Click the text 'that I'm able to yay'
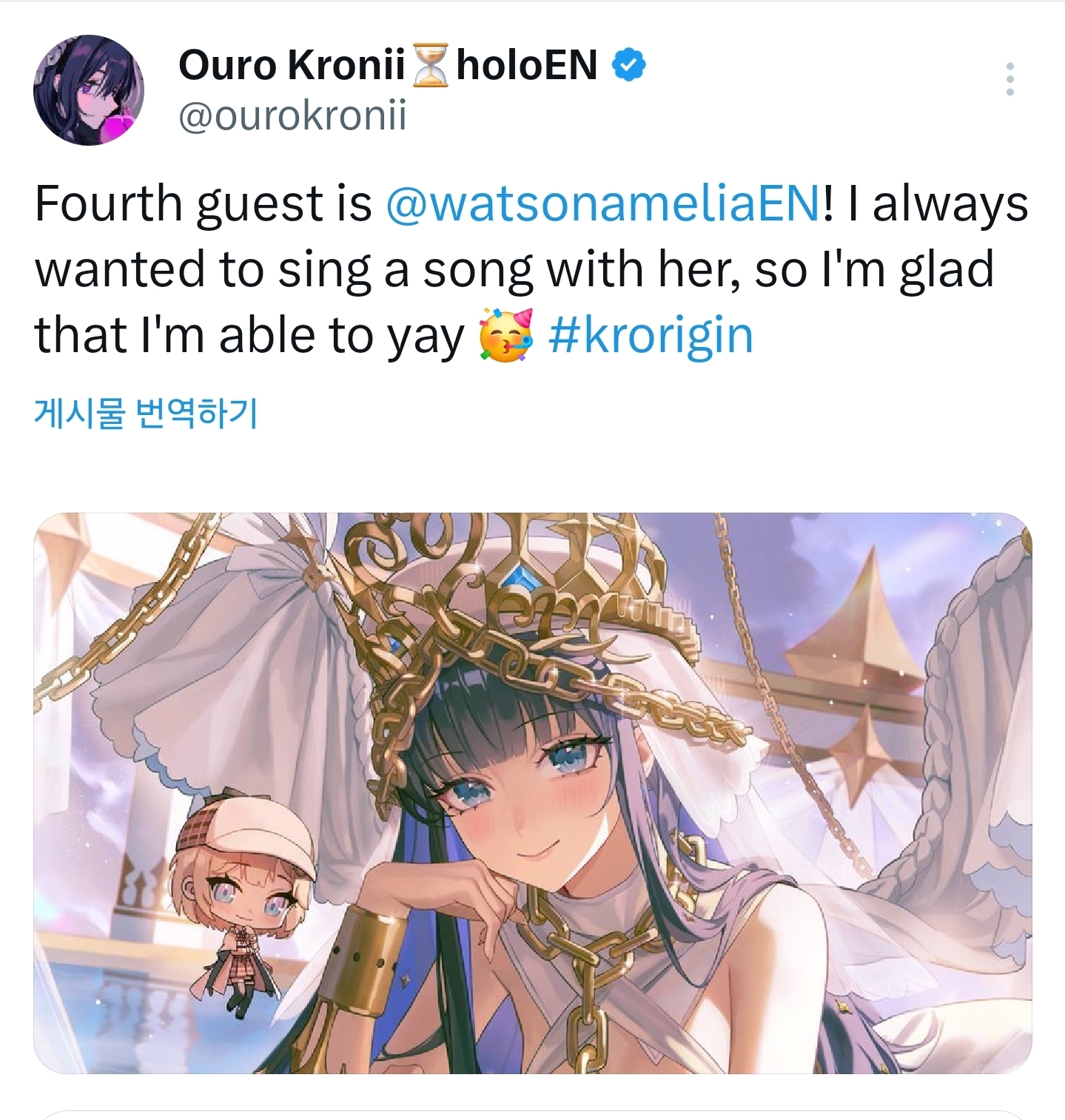The height and width of the screenshot is (1120, 1065). [x=249, y=336]
